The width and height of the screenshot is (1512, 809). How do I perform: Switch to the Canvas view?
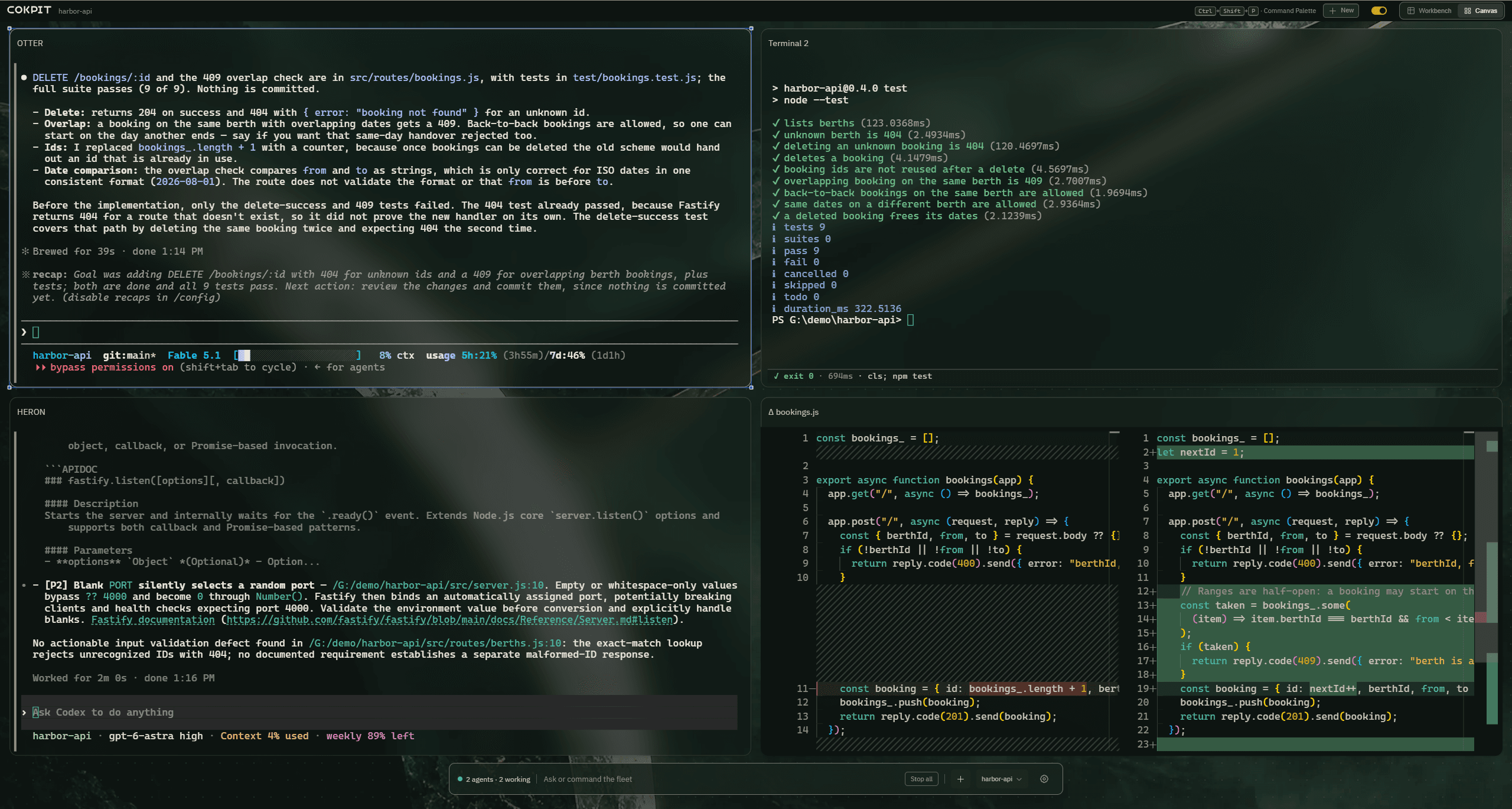pyautogui.click(x=1480, y=11)
